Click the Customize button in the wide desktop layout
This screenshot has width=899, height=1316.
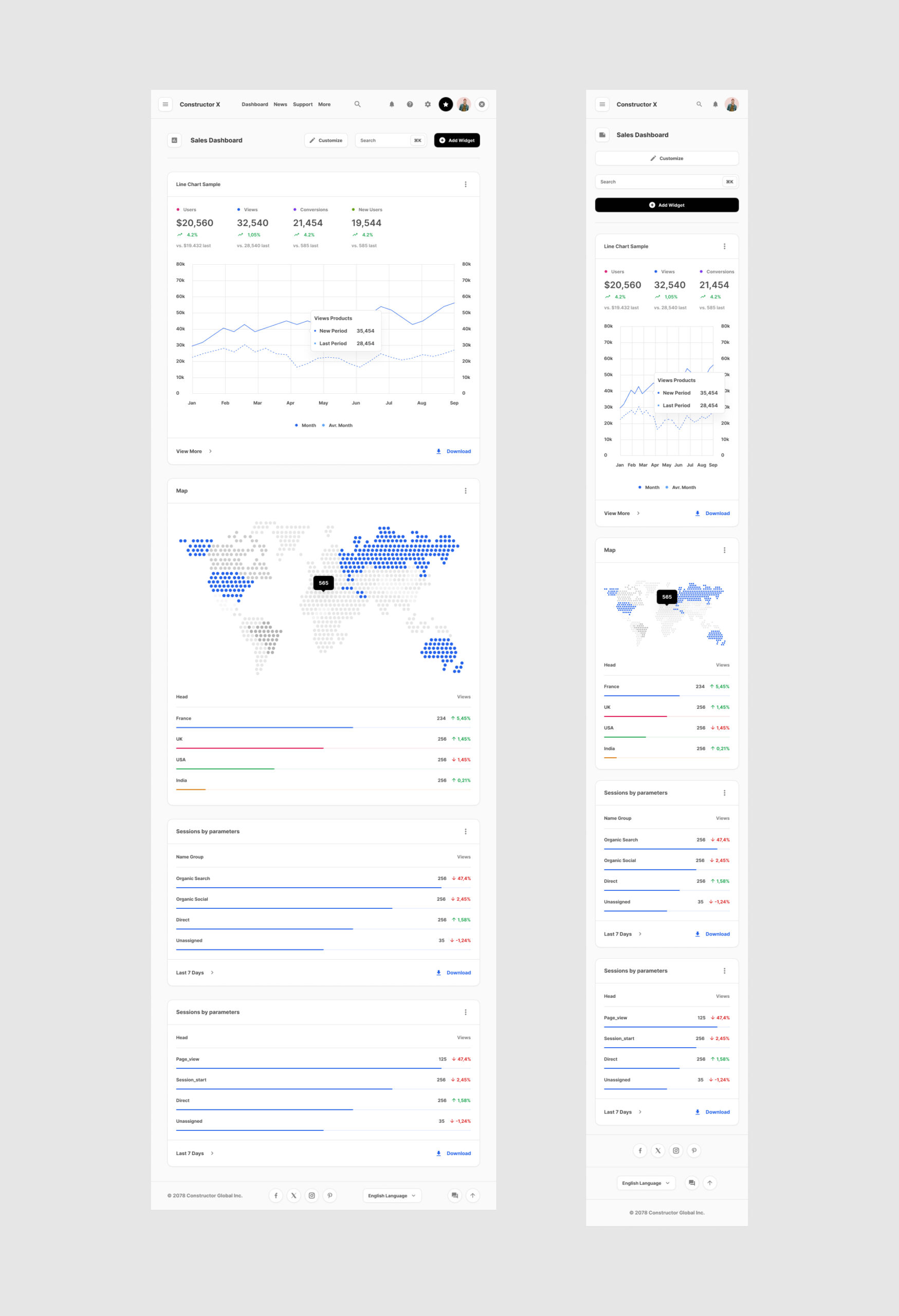(326, 140)
